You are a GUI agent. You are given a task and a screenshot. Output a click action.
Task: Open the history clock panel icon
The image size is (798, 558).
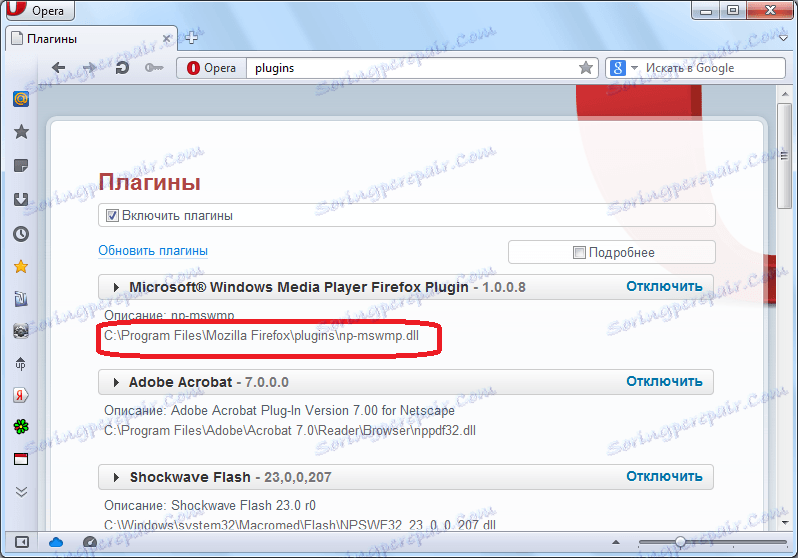[x=21, y=234]
